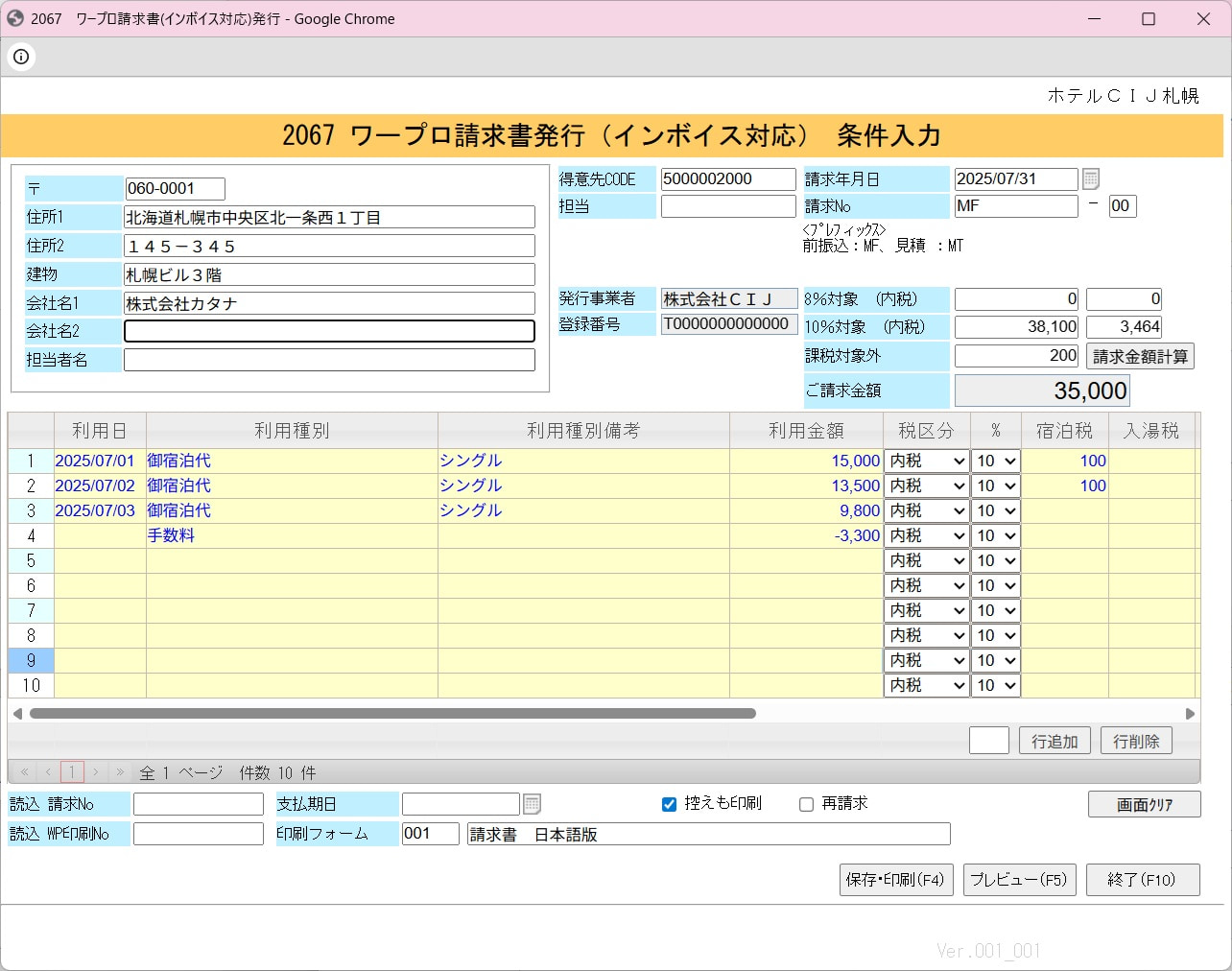Click the 利用種別 column header

[292, 431]
